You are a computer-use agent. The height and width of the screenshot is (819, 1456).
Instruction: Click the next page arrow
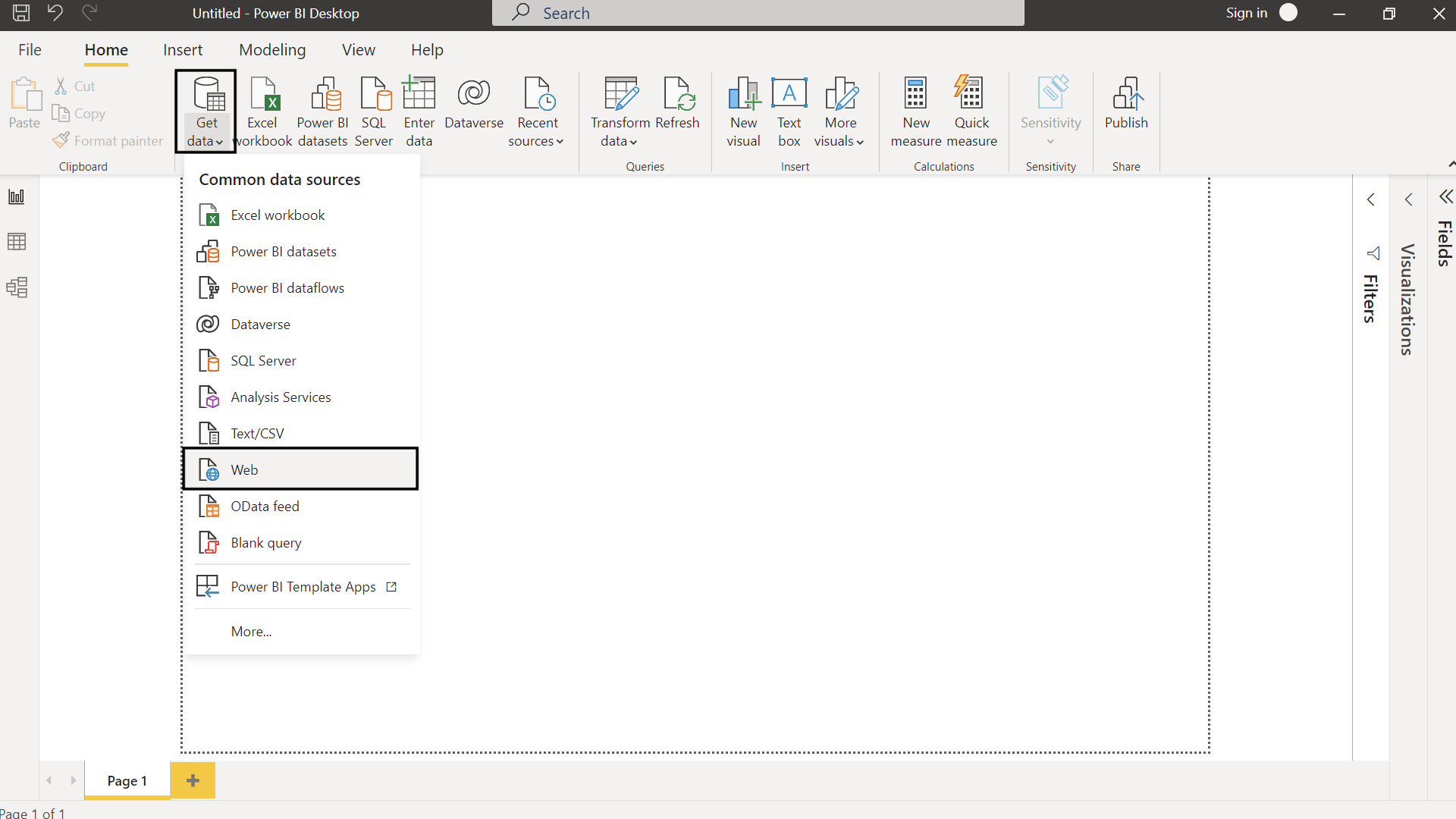click(x=73, y=780)
